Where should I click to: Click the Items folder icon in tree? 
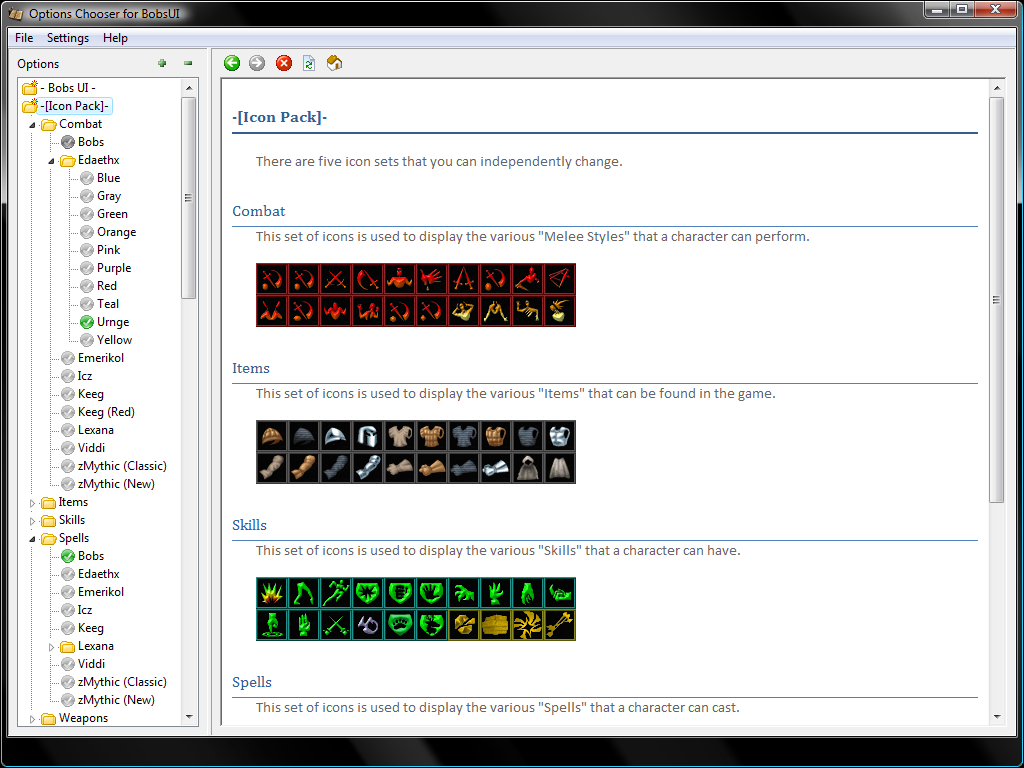coord(49,502)
